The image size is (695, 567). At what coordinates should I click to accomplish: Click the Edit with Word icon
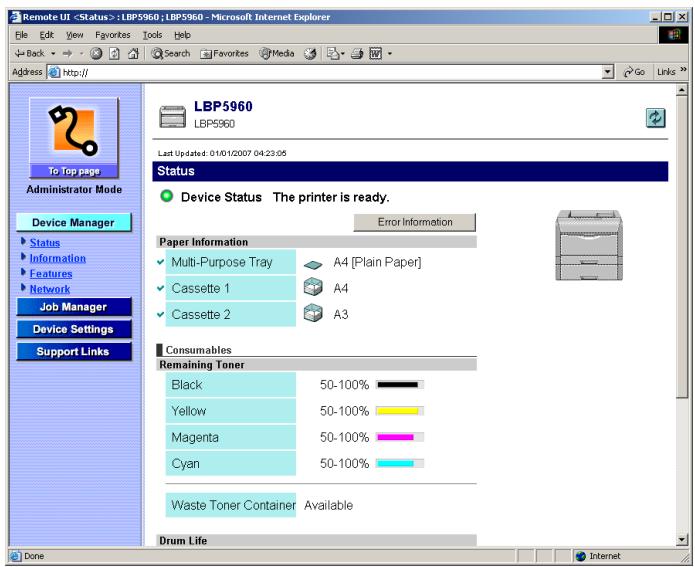click(x=375, y=54)
